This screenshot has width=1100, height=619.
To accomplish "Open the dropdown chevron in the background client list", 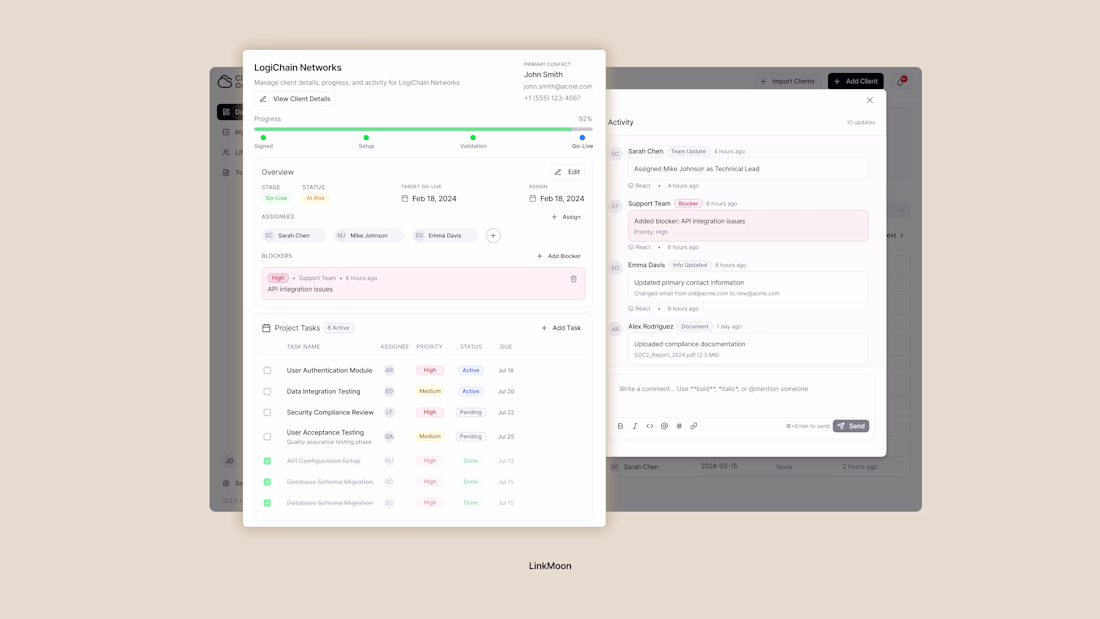I will tap(901, 210).
